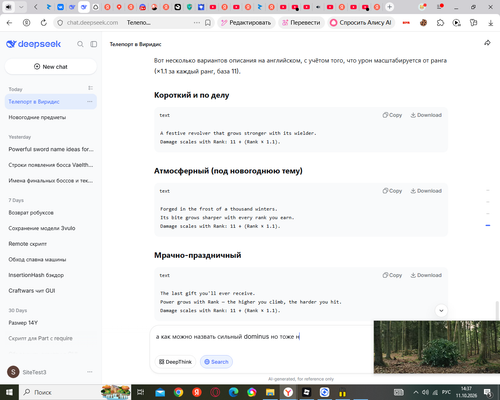Download the Мрачно-праздничный code block

(426, 275)
